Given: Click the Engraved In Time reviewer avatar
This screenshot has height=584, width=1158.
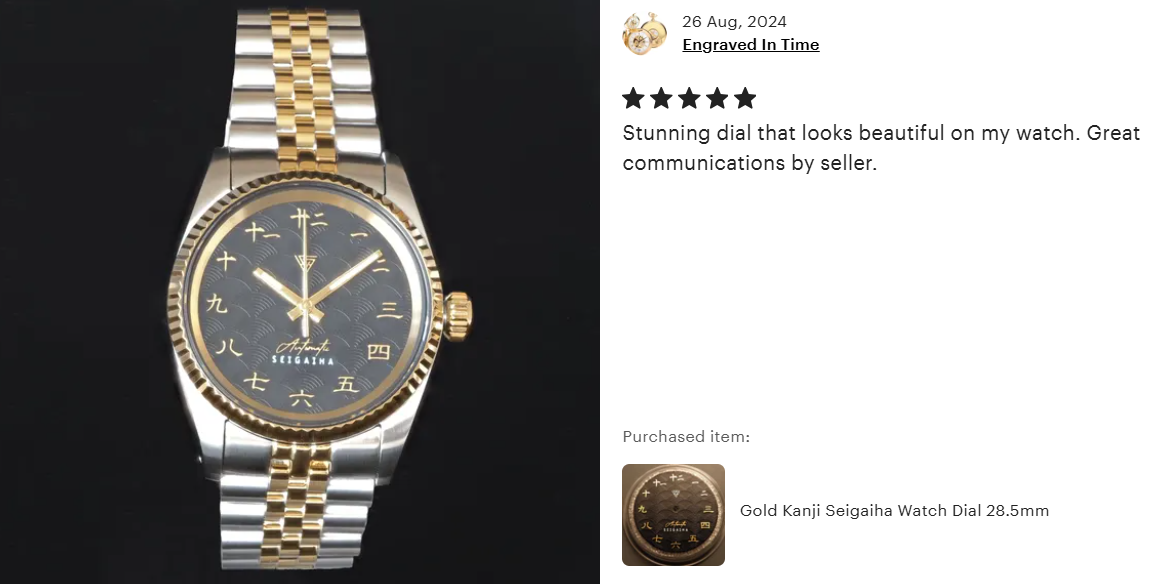Looking at the screenshot, I should tap(645, 33).
